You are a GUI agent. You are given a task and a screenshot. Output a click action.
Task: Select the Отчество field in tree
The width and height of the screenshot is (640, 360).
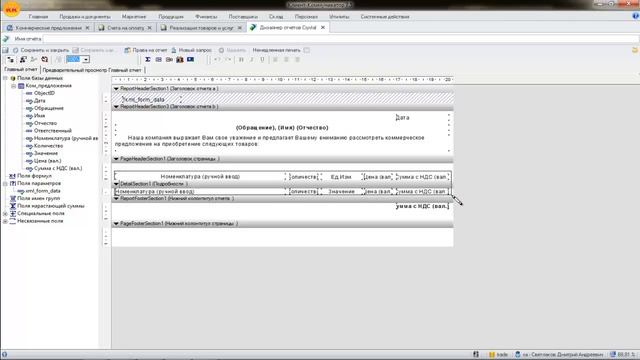click(45, 123)
